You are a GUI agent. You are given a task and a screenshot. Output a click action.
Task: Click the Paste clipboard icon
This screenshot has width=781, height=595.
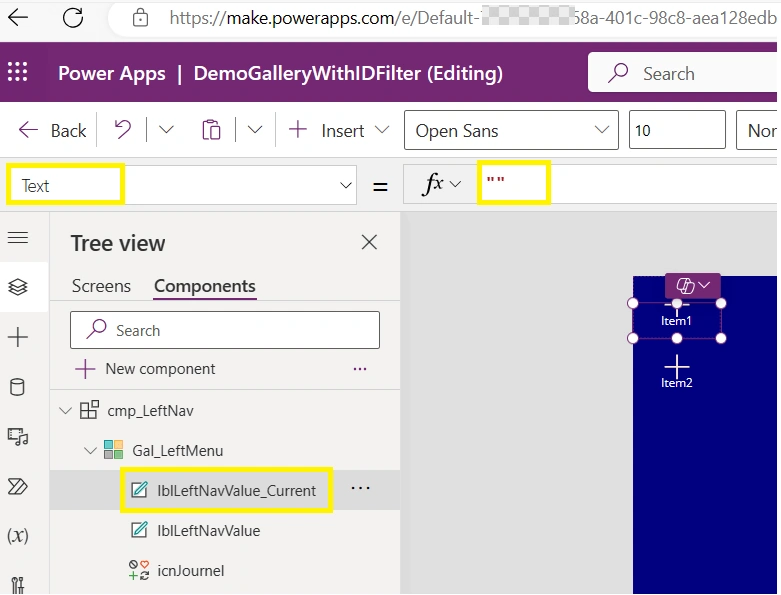(211, 130)
